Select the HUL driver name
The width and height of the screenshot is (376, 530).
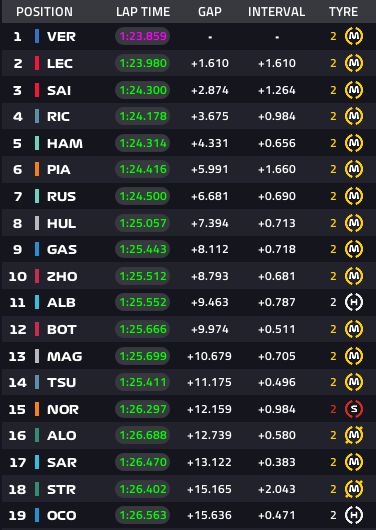click(61, 223)
